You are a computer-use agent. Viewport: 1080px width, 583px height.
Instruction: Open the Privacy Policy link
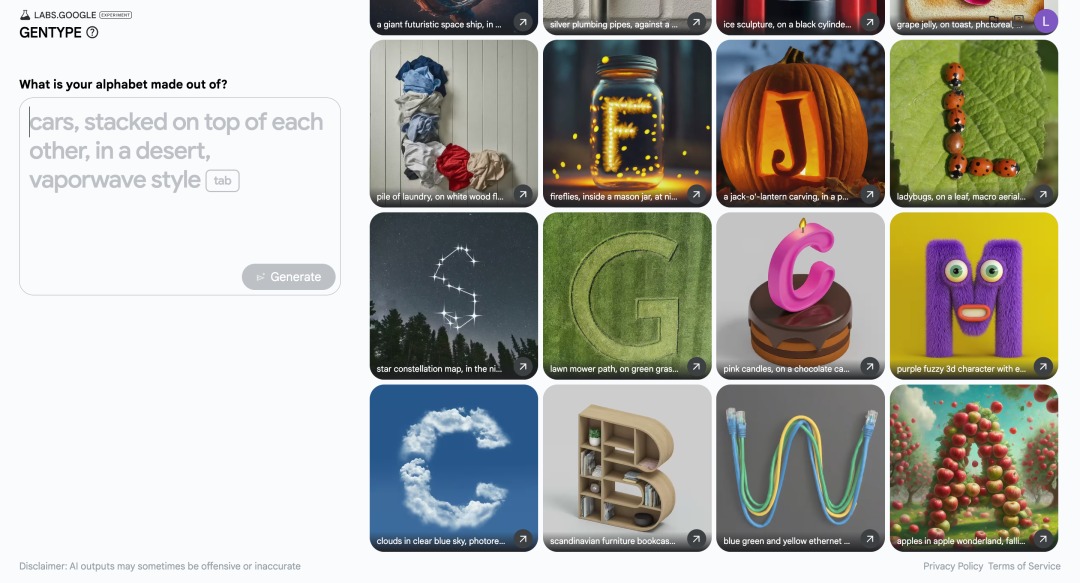click(953, 566)
